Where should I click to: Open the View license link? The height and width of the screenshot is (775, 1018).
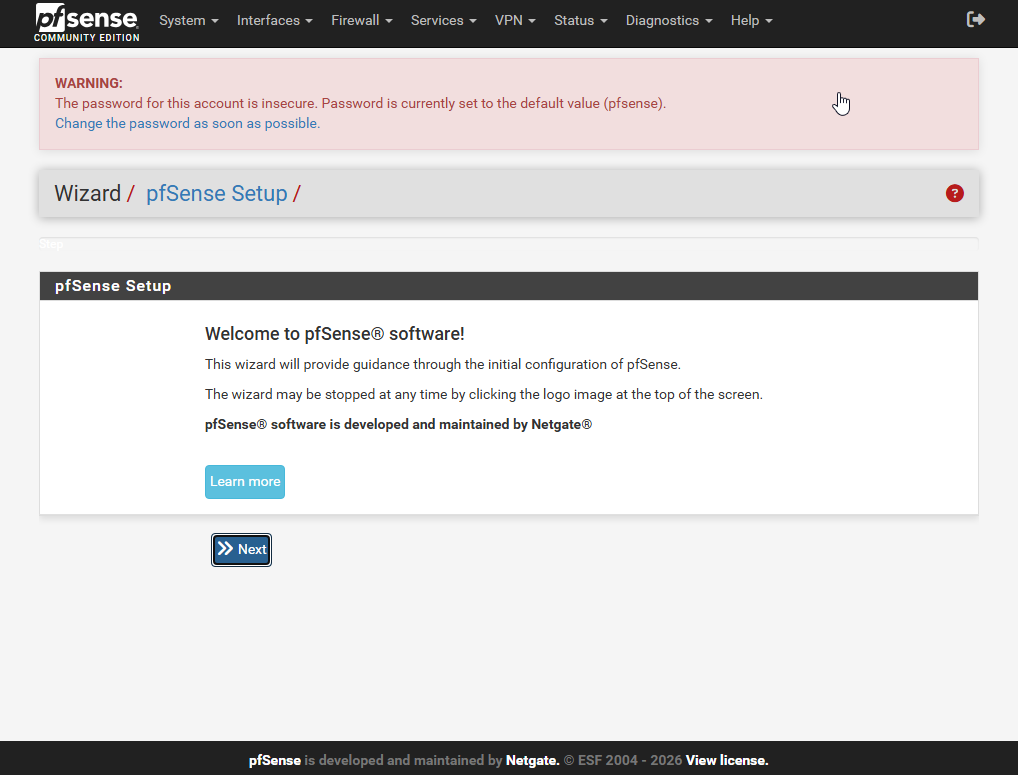tap(726, 760)
